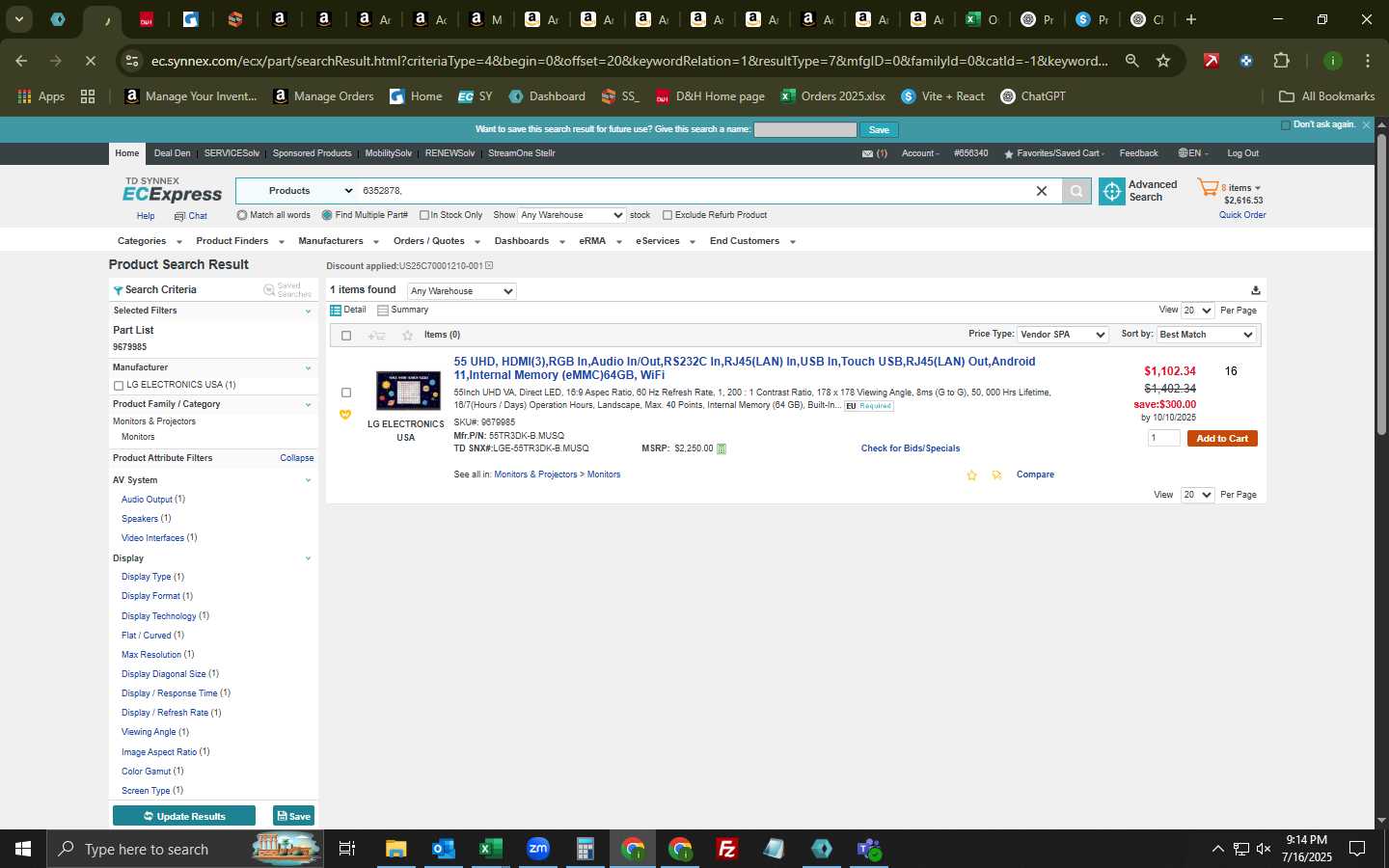This screenshot has width=1389, height=868.
Task: Click the export download icon in results header
Action: coord(1255,290)
